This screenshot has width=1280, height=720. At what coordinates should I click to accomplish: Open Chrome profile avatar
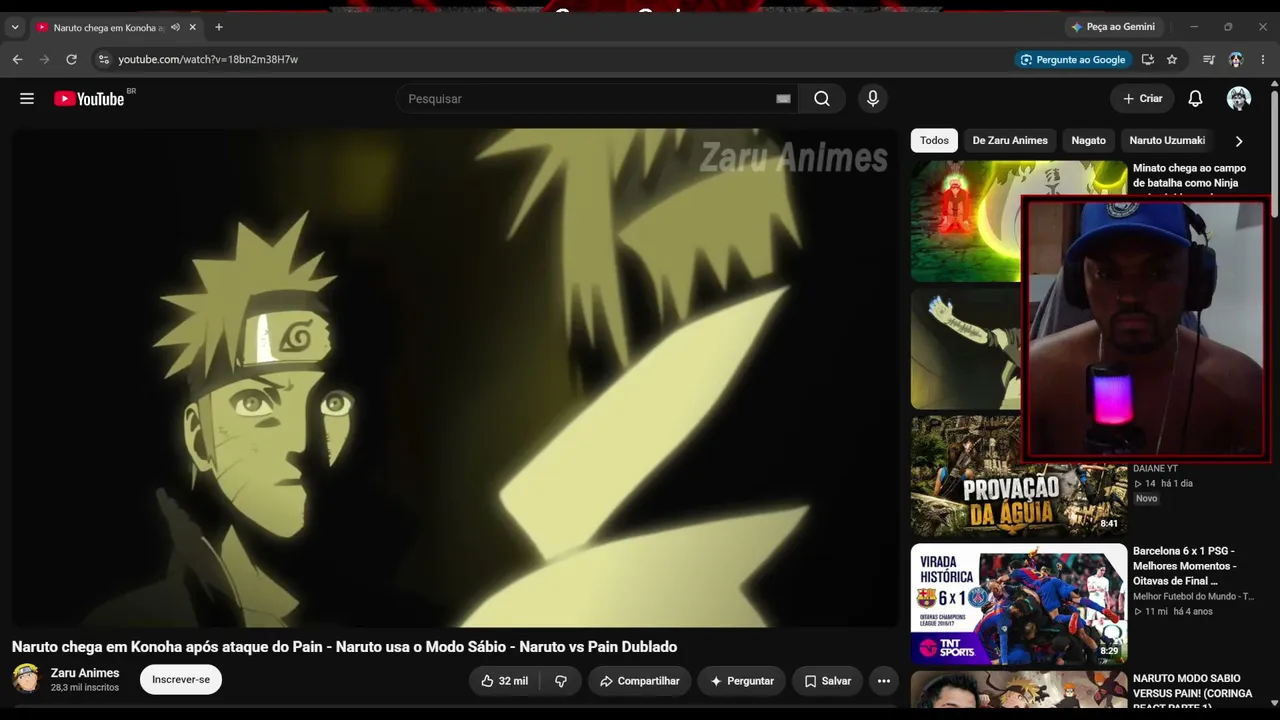1236,60
